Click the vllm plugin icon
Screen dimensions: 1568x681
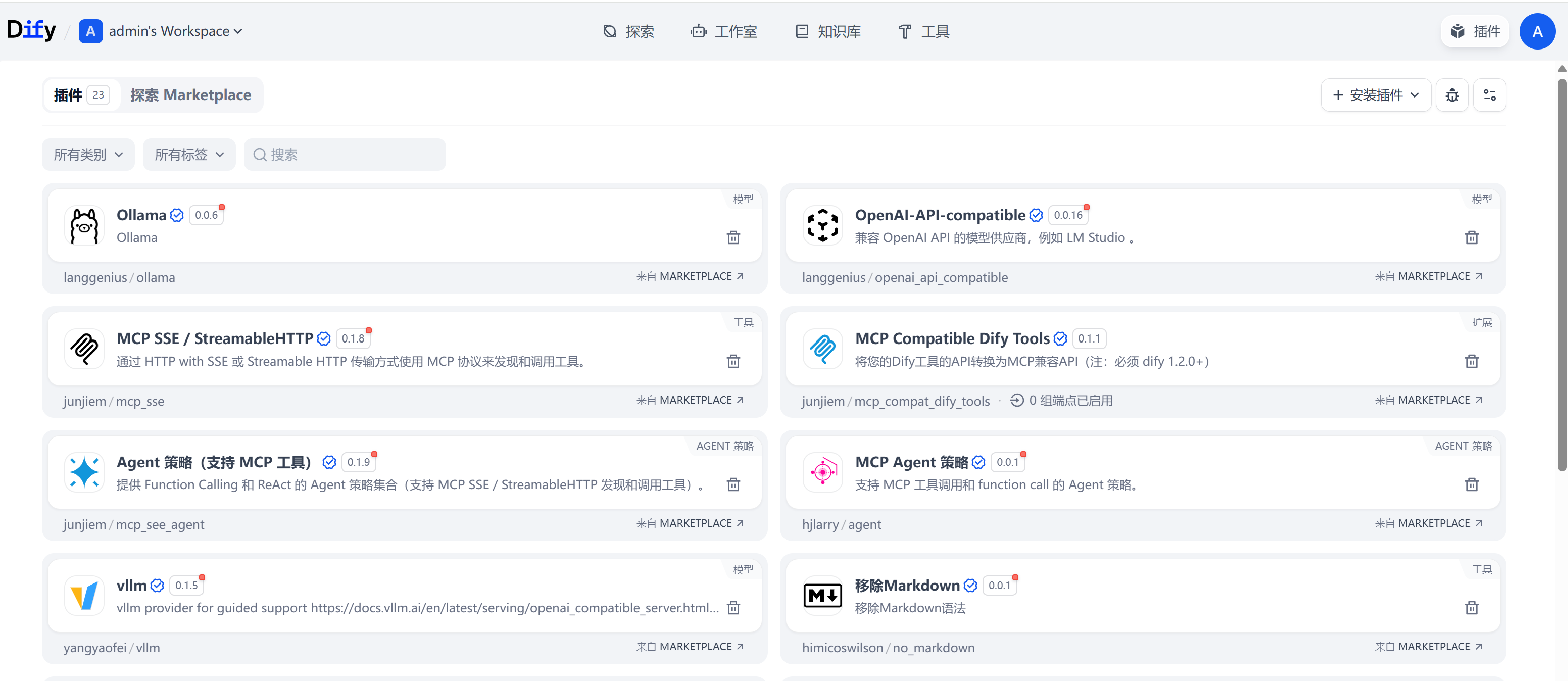pyautogui.click(x=84, y=596)
